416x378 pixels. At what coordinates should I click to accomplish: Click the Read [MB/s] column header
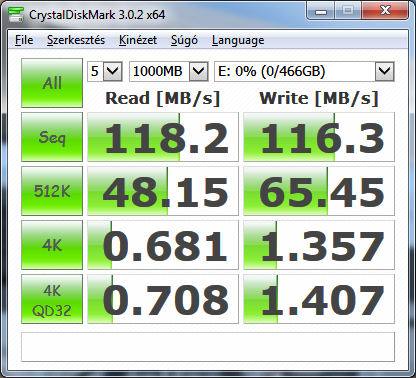[x=163, y=98]
